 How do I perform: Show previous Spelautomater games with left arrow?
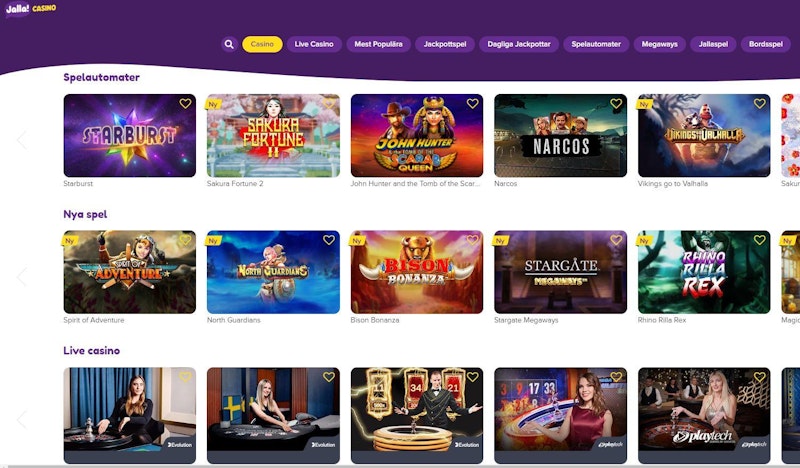point(21,139)
